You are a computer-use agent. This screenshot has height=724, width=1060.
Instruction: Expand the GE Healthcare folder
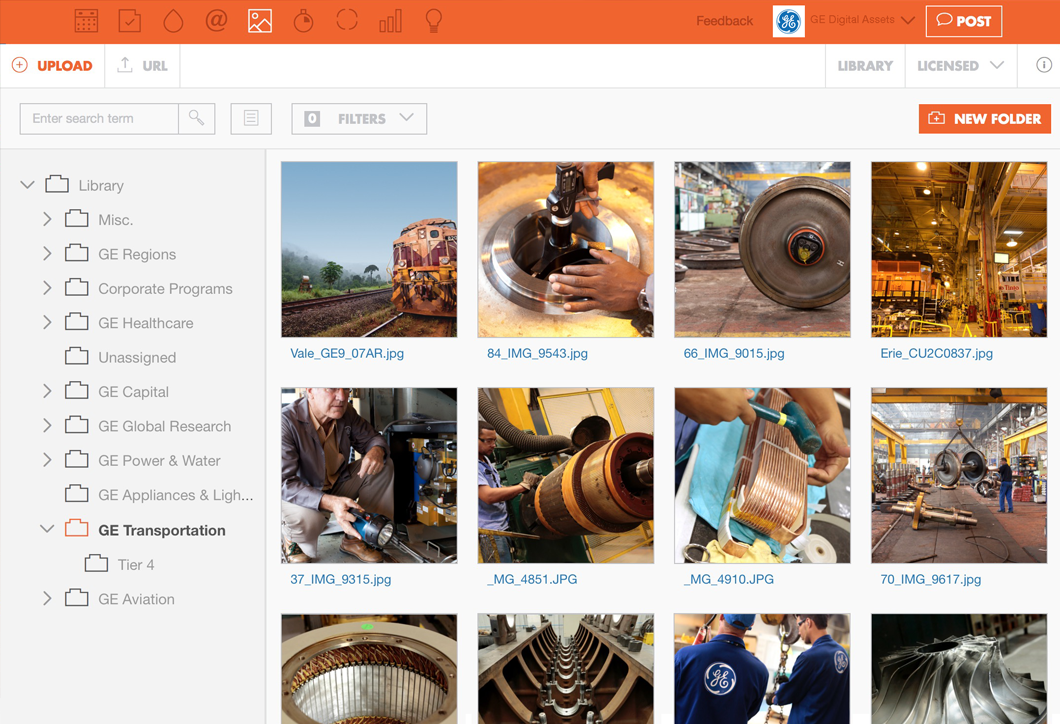(47, 322)
